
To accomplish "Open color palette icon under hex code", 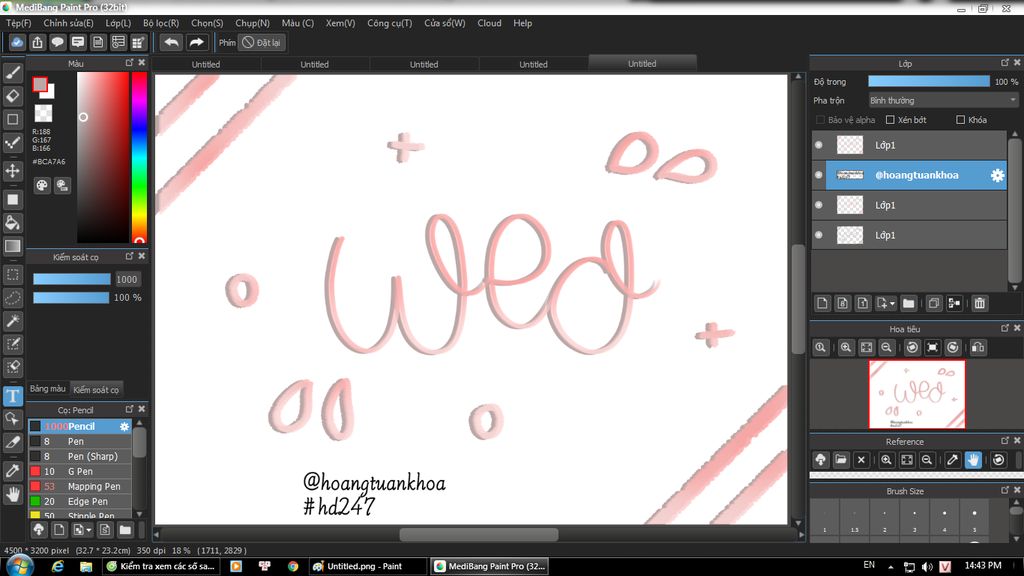I will tap(42, 185).
